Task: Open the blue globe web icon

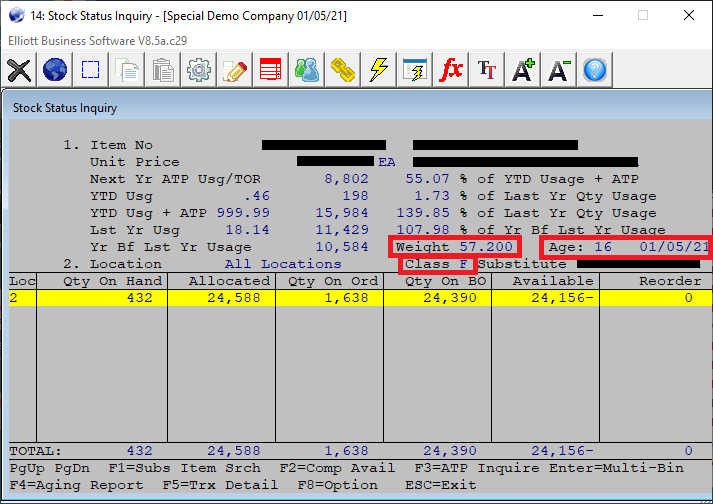Action: coord(55,70)
